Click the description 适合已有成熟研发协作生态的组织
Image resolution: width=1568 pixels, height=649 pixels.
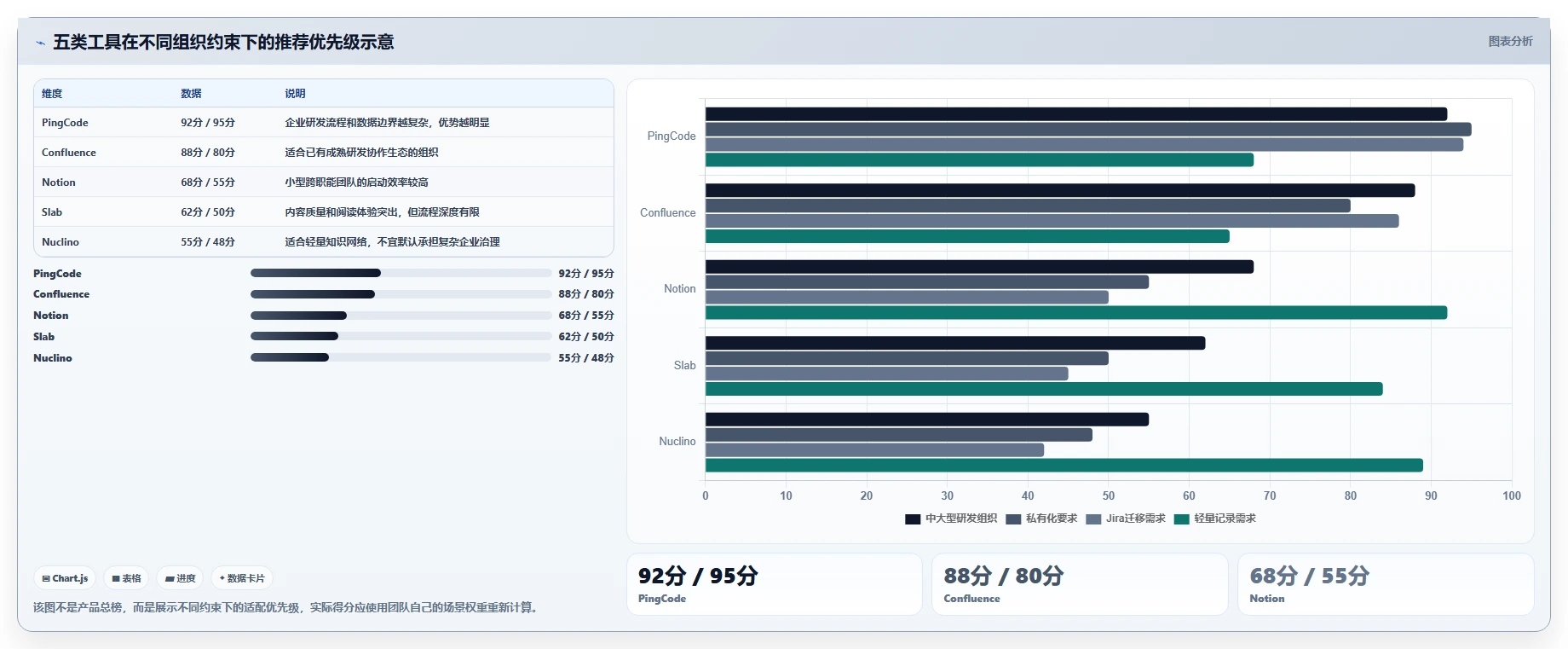point(361,153)
